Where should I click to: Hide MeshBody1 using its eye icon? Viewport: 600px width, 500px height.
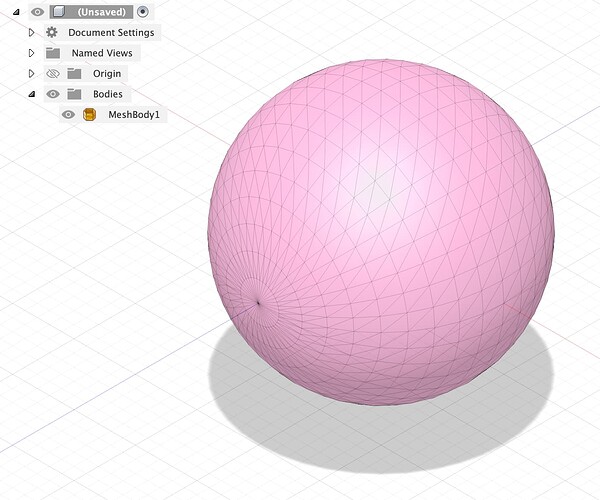coord(68,114)
